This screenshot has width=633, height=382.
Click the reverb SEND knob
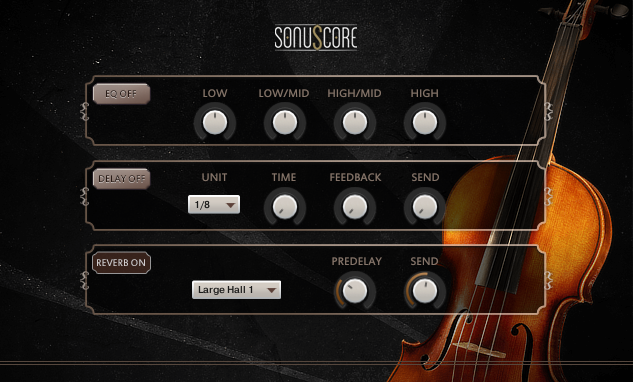425,291
